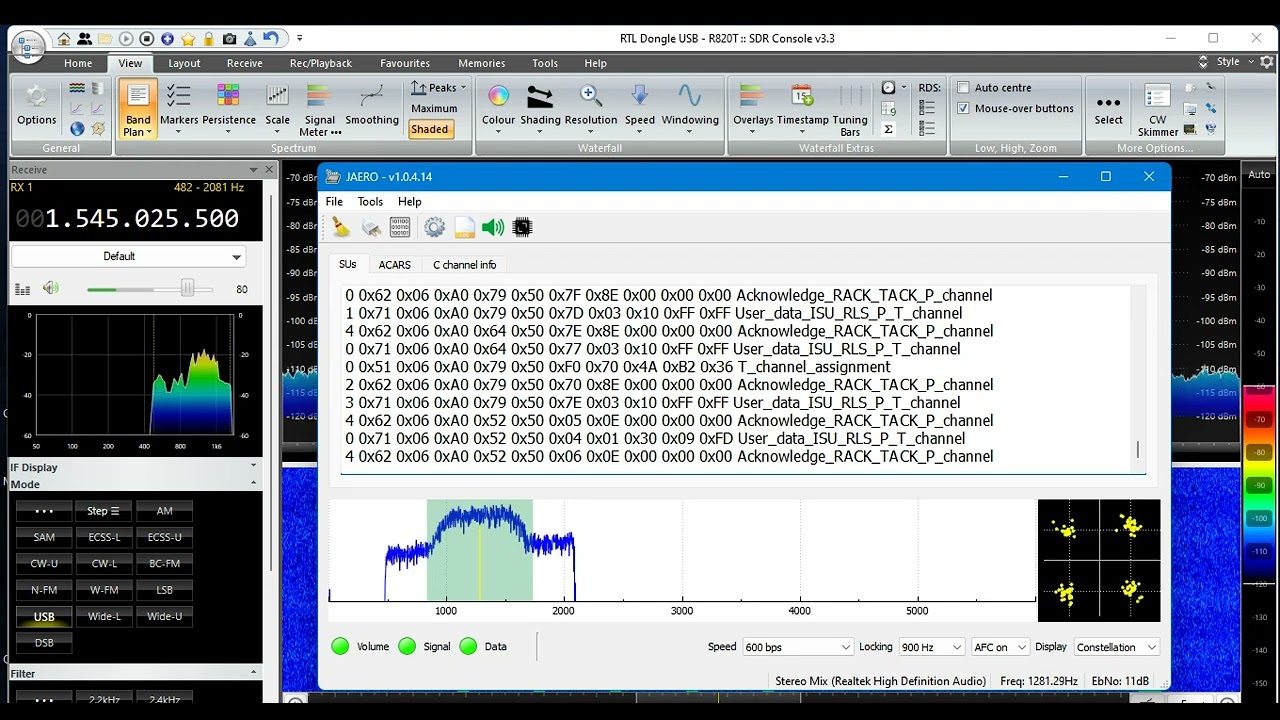Click the log file icon in JAERO toolbar

(464, 228)
